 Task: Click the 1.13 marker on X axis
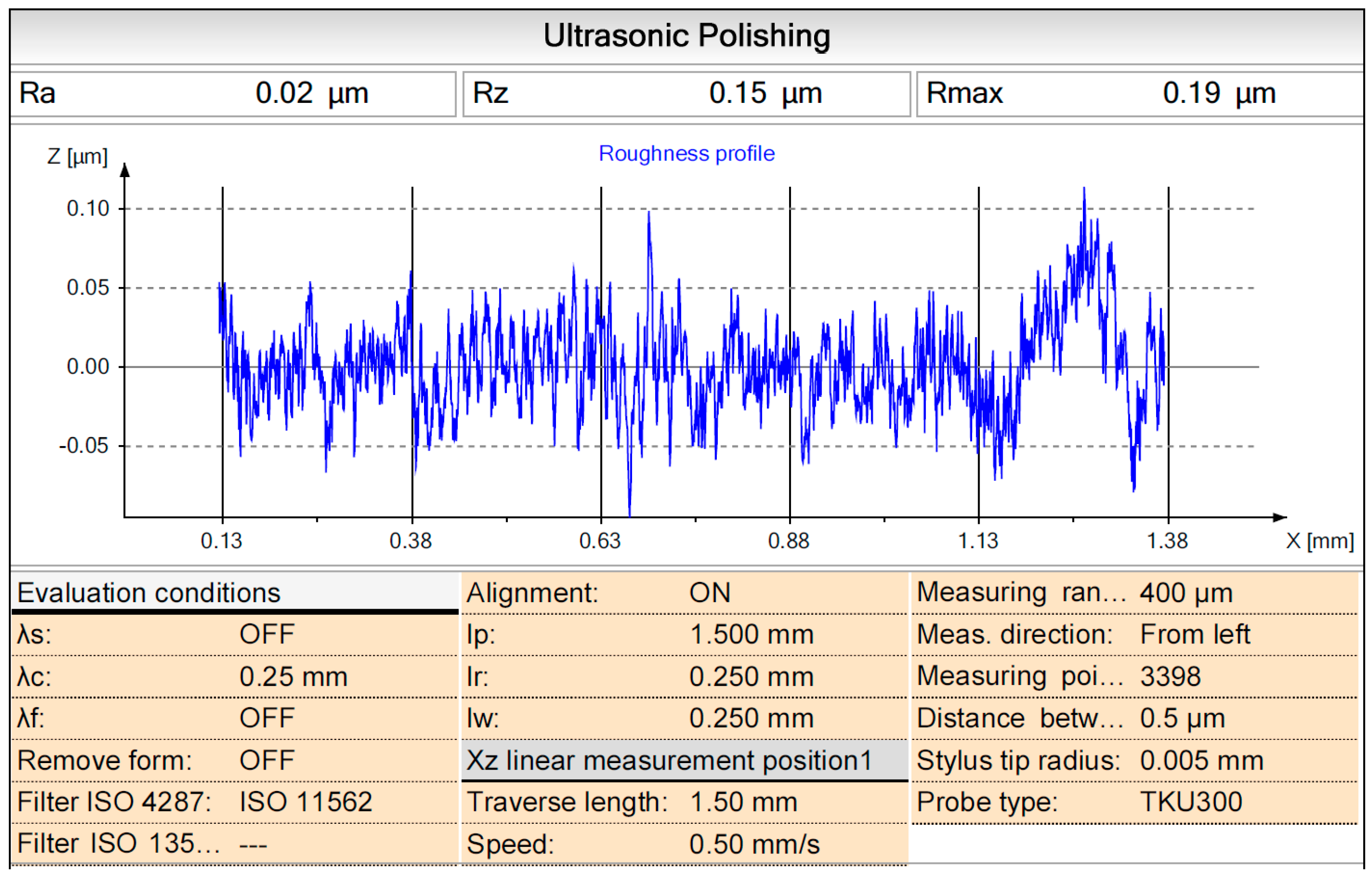978,541
